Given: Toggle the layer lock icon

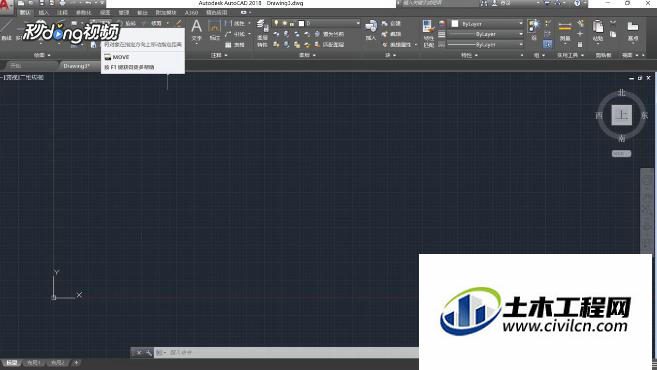Looking at the screenshot, I should [x=292, y=23].
